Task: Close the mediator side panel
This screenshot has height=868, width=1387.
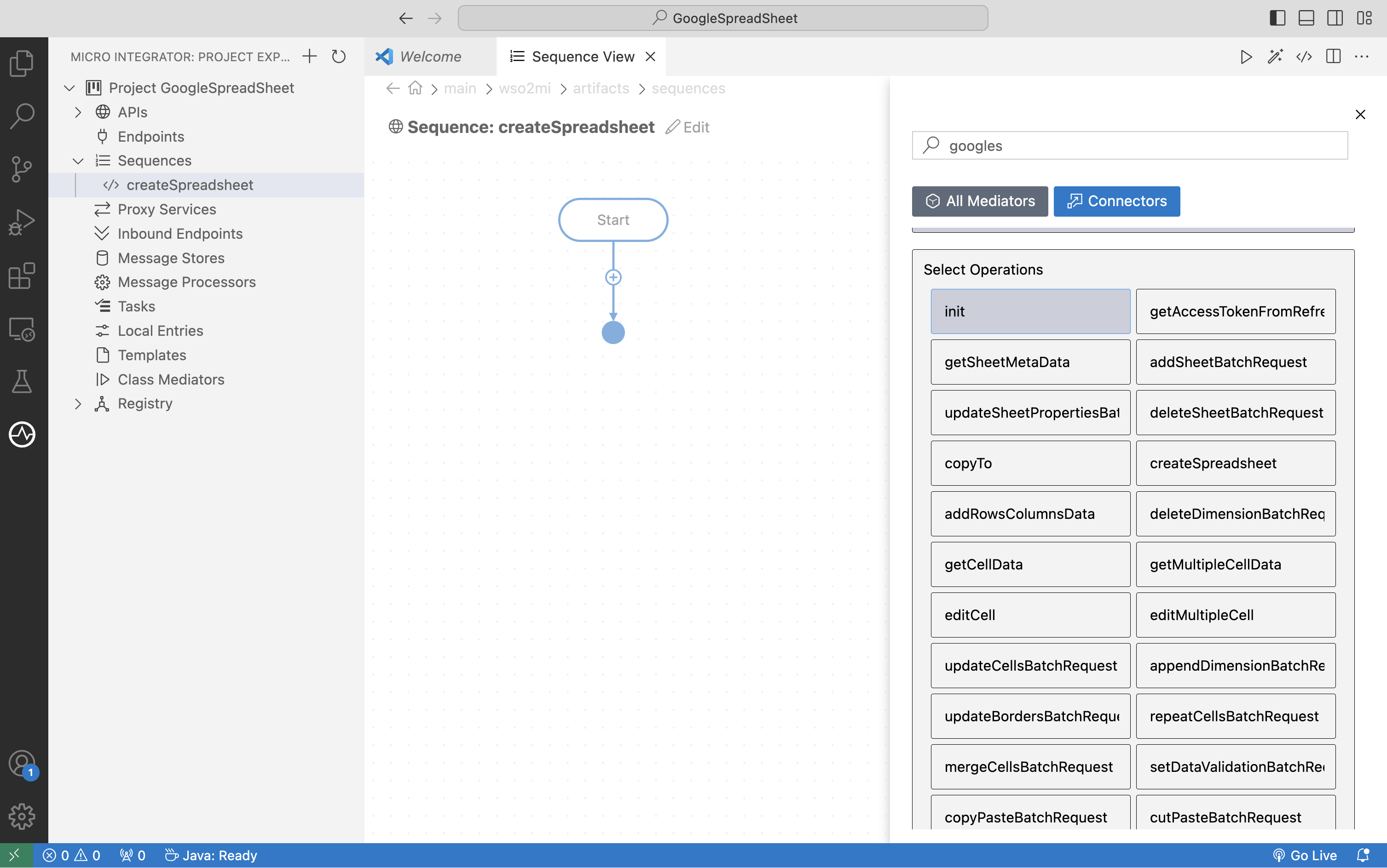Action: point(1360,114)
